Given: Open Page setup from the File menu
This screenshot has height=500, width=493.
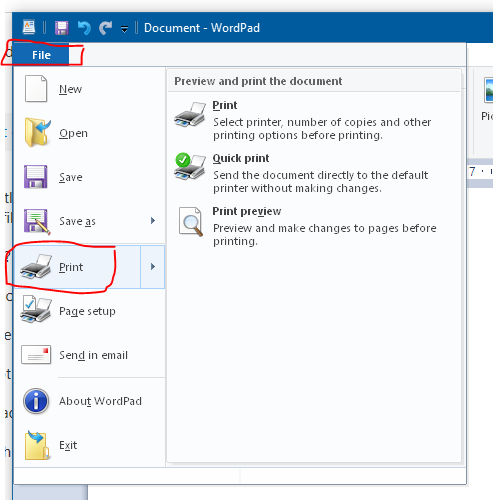Looking at the screenshot, I should [x=89, y=311].
